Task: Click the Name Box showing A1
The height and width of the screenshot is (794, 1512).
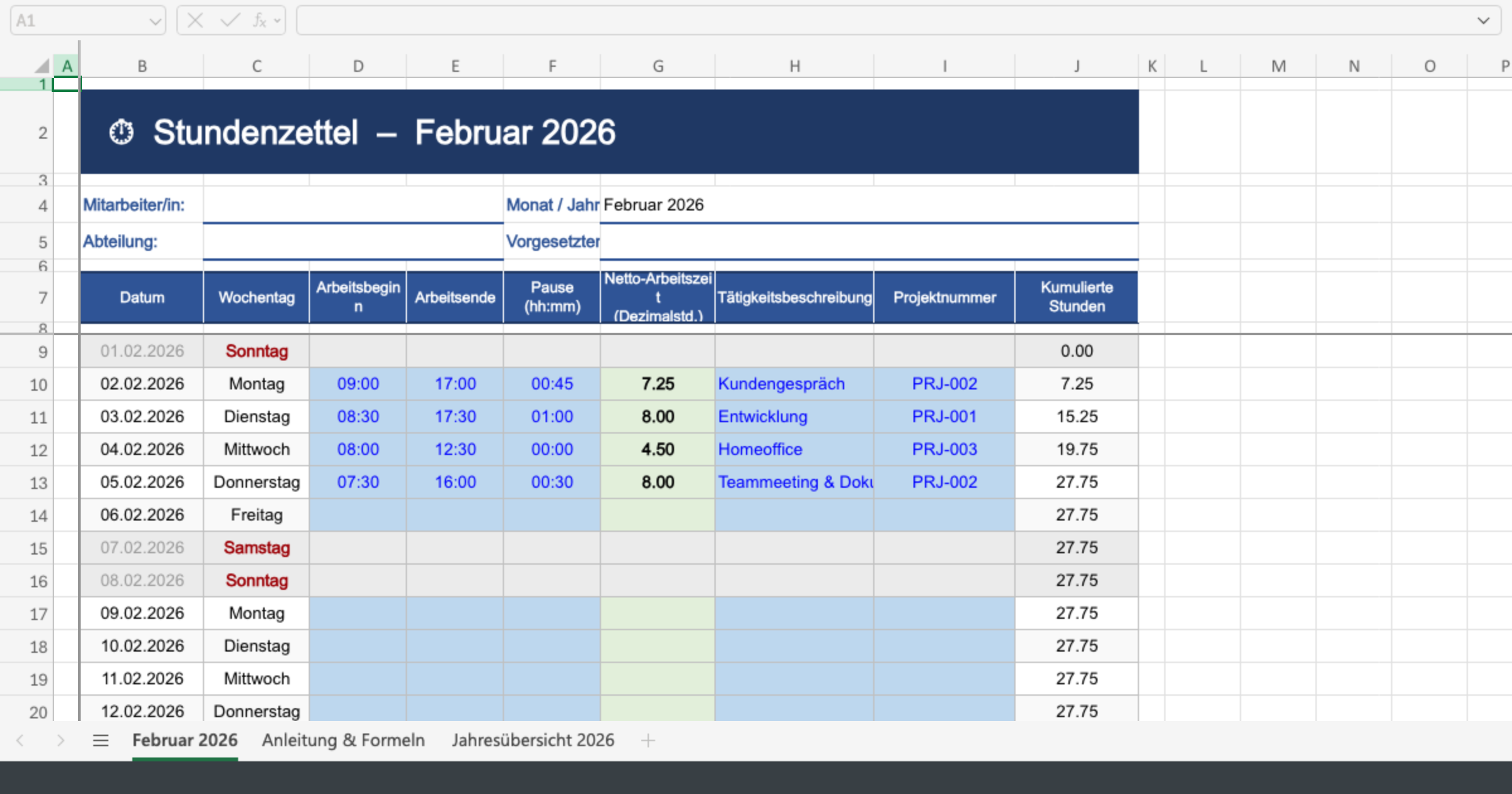Action: pos(79,21)
